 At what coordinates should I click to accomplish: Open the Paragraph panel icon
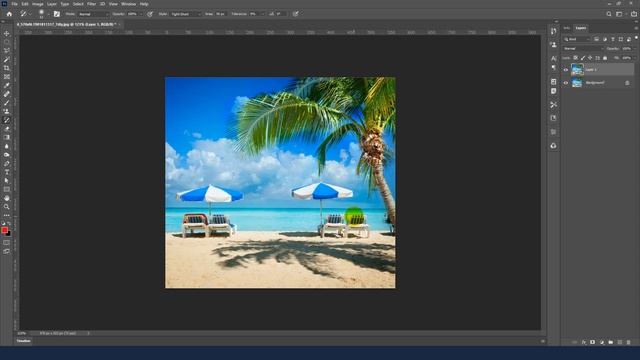coord(553,68)
